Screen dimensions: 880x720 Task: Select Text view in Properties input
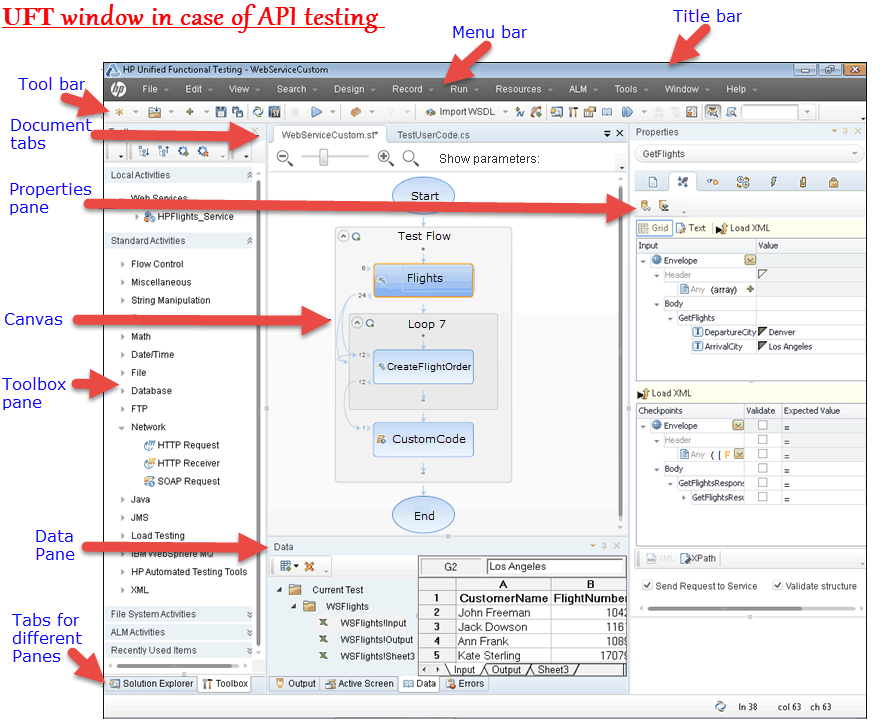point(691,228)
